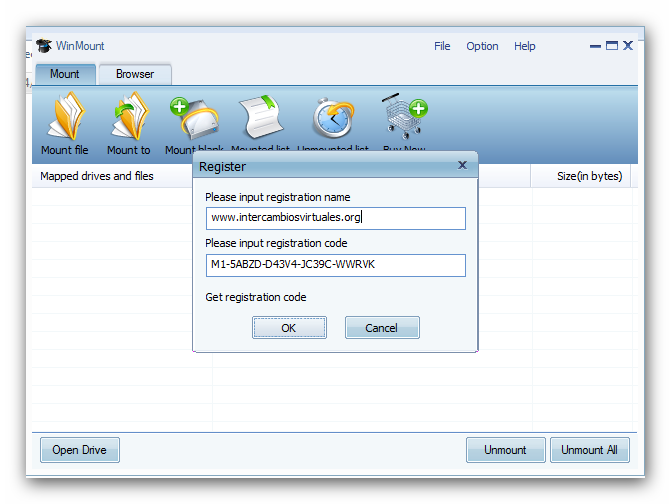The width and height of the screenshot is (671, 504).
Task: Confirm registration with OK button
Action: 289,328
